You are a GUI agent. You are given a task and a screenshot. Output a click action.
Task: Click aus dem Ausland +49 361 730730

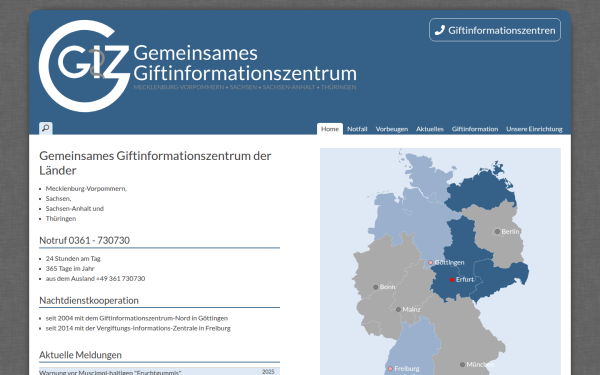(x=95, y=279)
